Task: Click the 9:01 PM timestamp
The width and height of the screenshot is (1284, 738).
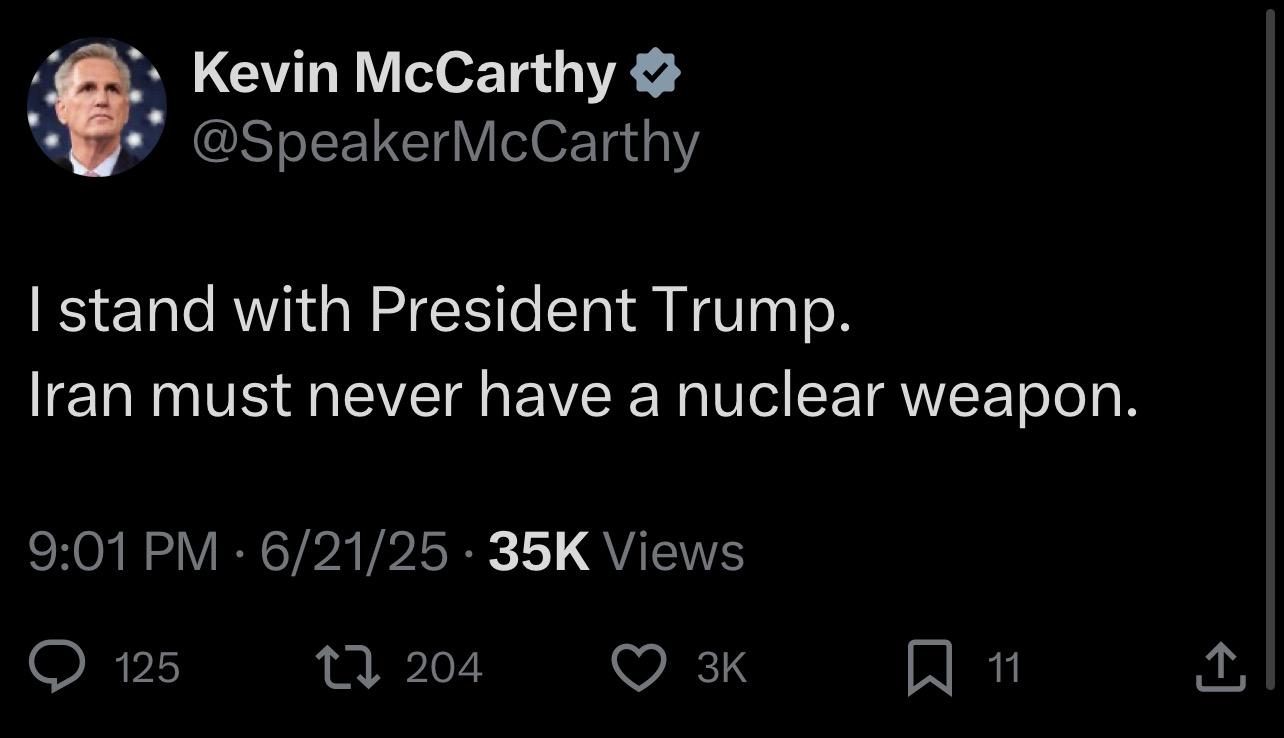Action: [x=123, y=552]
